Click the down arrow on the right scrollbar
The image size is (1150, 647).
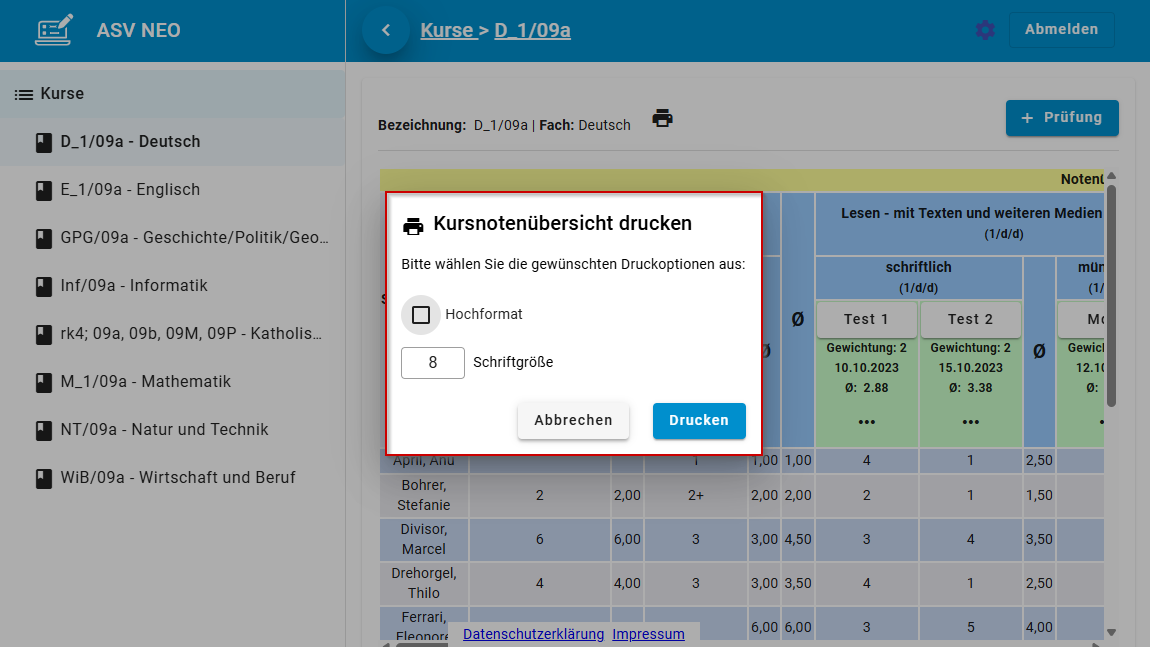(x=1111, y=631)
